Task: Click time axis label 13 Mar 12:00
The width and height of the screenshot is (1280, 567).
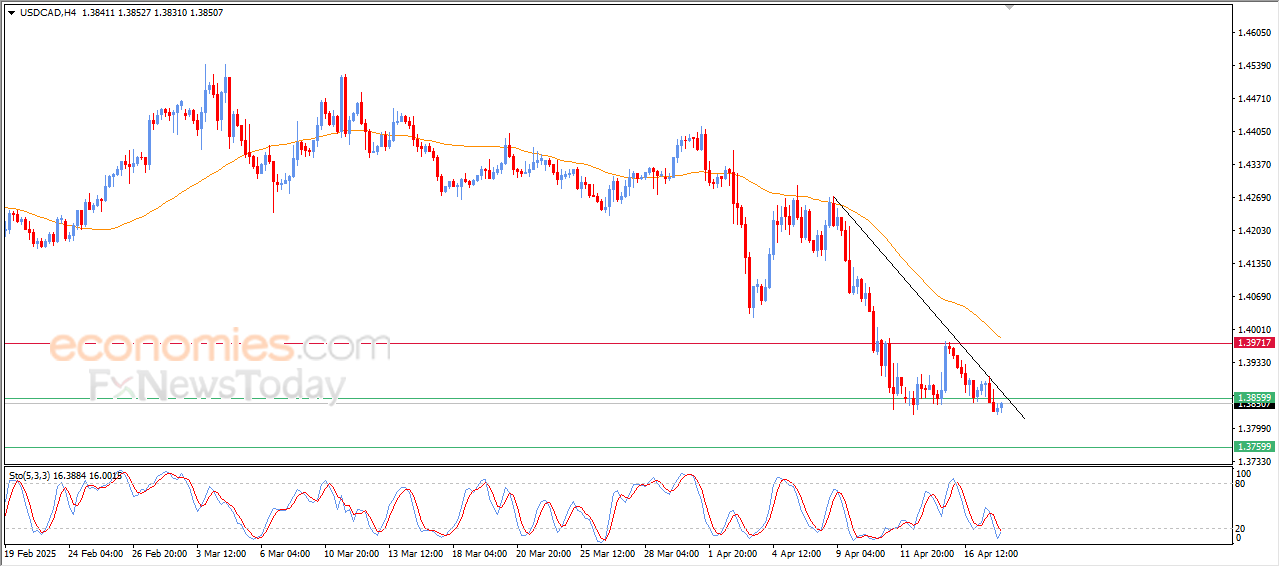Action: (x=415, y=553)
